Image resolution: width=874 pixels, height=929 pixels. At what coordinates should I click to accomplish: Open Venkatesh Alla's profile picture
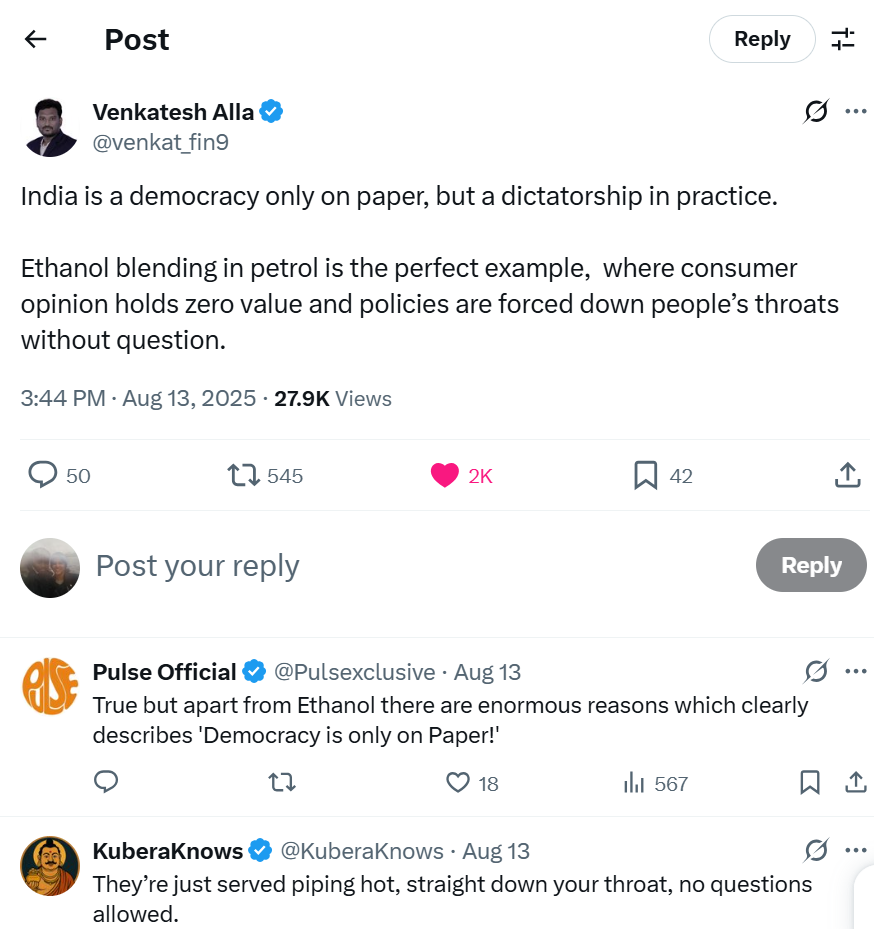50,128
